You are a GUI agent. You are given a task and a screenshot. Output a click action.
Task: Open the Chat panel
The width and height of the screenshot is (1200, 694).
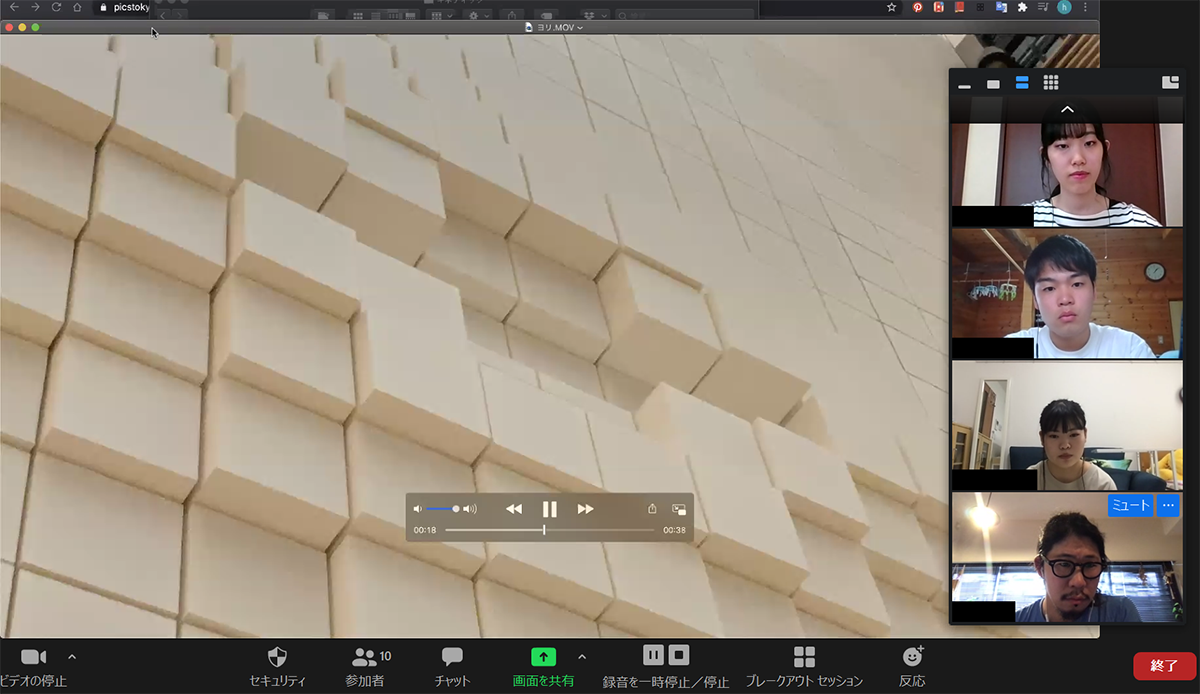click(452, 657)
